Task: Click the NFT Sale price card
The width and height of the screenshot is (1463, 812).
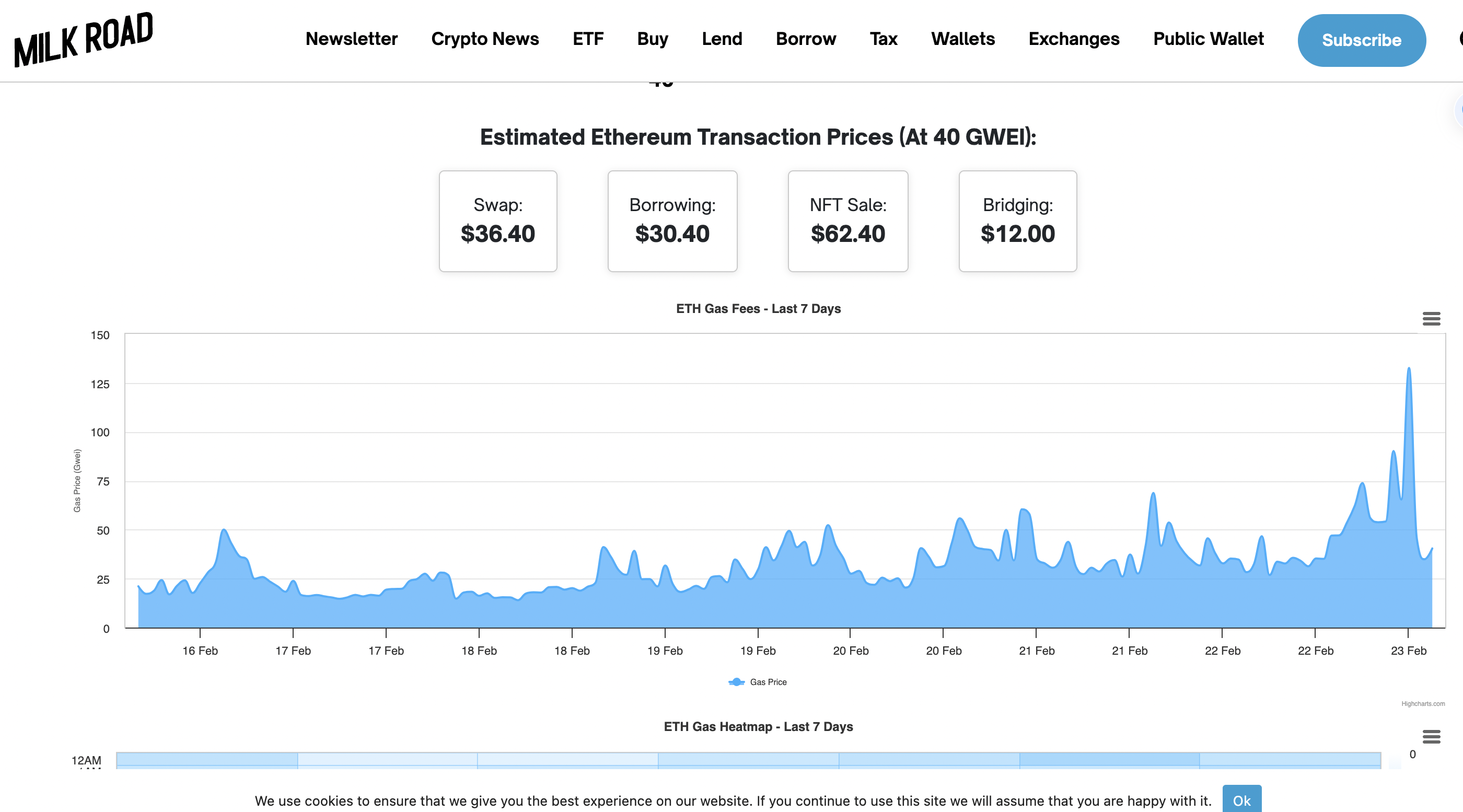Action: coord(847,221)
